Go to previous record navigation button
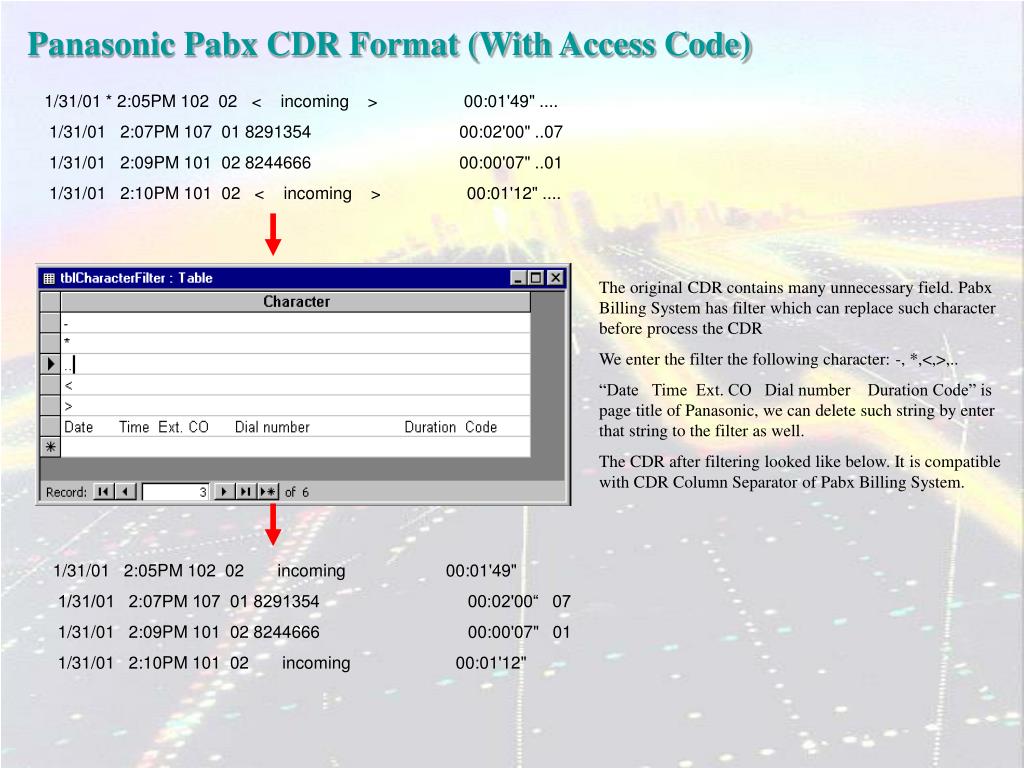Viewport: 1024px width, 768px height. pyautogui.click(x=127, y=492)
